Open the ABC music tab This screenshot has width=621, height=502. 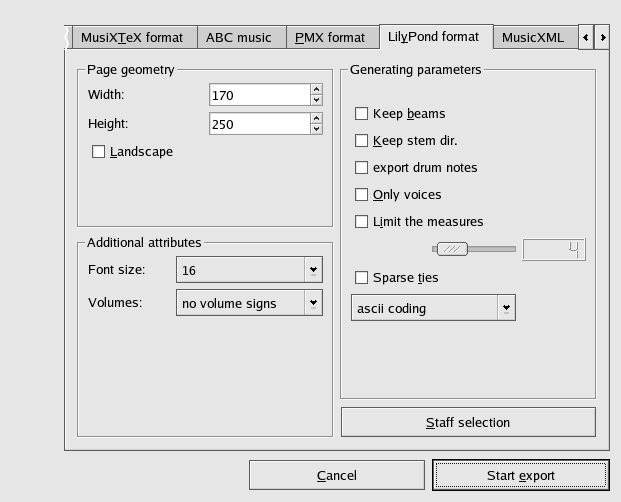238,38
